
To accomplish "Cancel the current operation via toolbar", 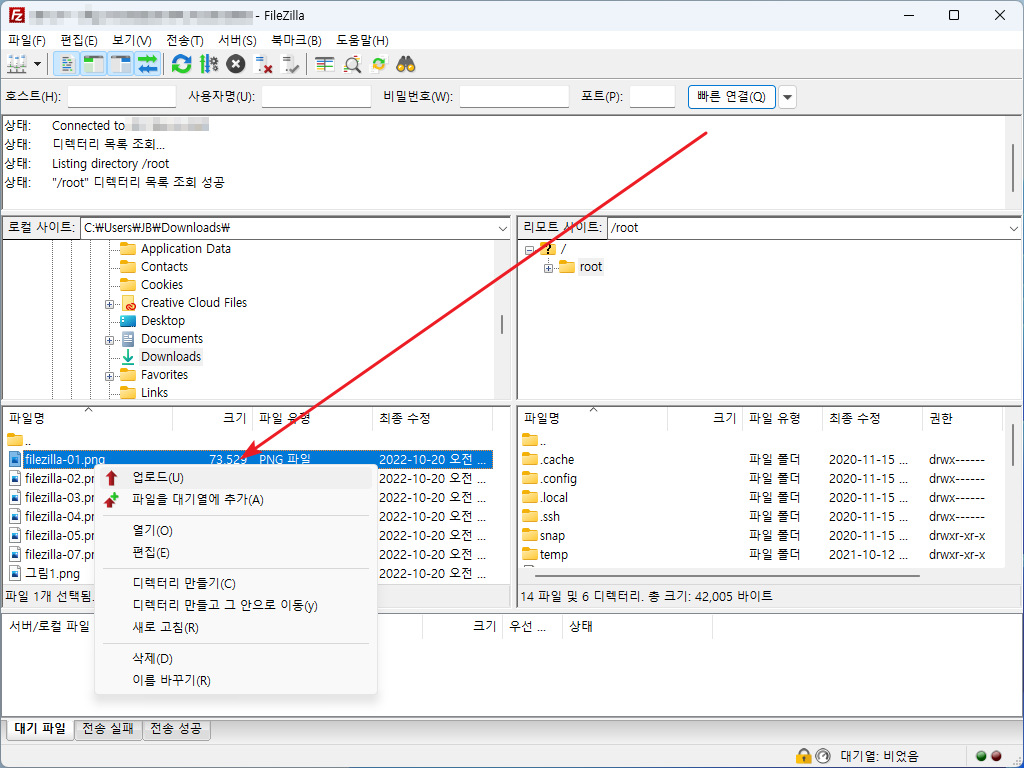I will tap(236, 64).
